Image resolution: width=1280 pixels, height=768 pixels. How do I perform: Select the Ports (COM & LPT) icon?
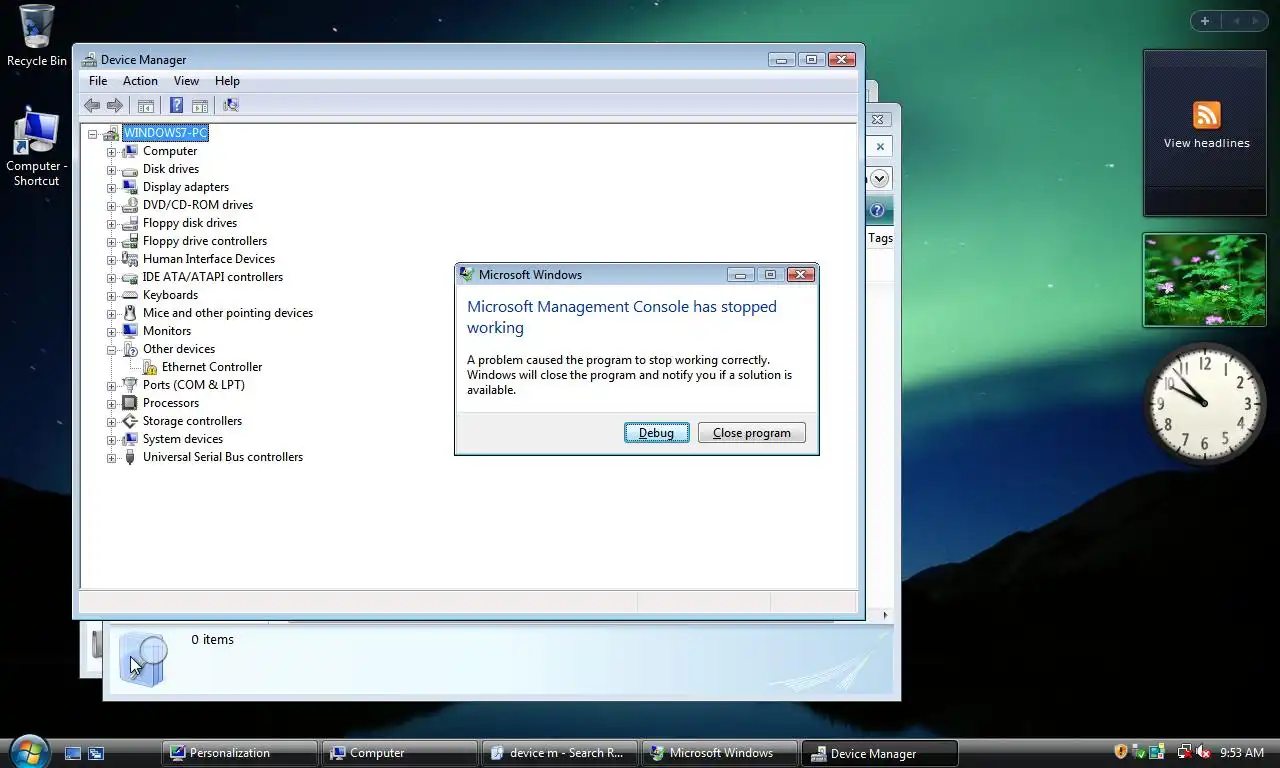tap(130, 385)
